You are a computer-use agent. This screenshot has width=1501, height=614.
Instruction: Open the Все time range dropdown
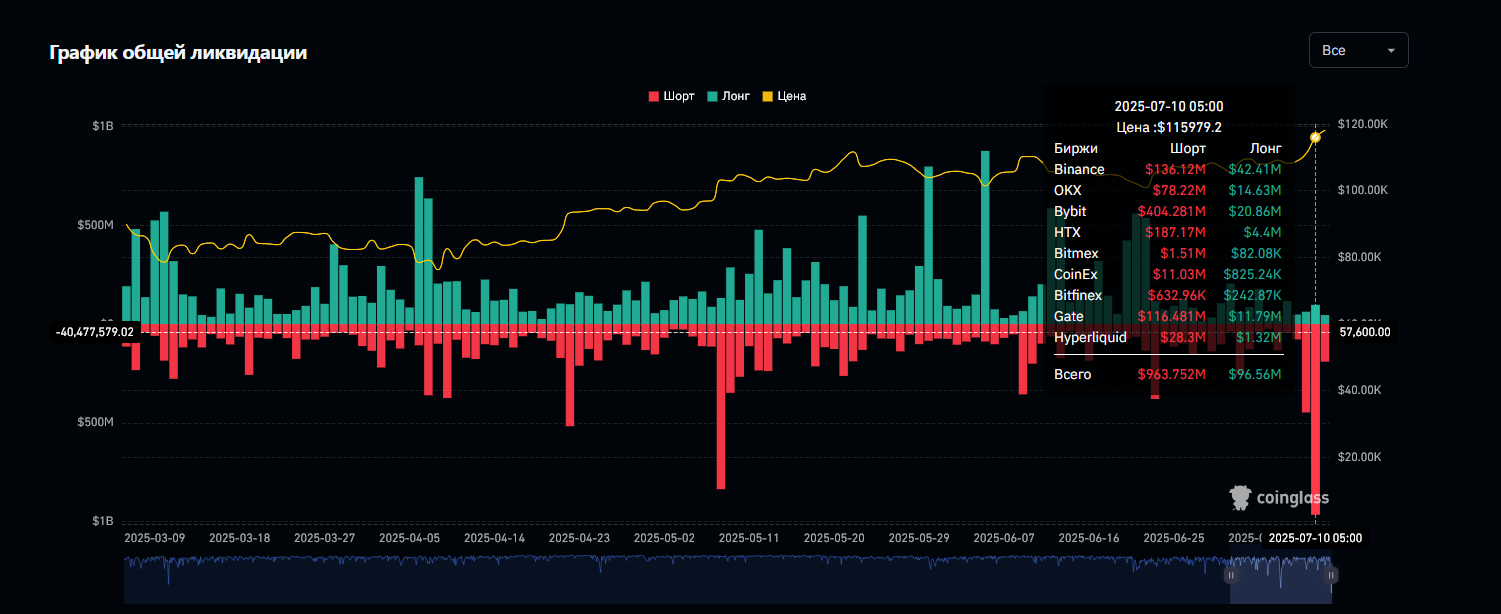[x=1358, y=50]
